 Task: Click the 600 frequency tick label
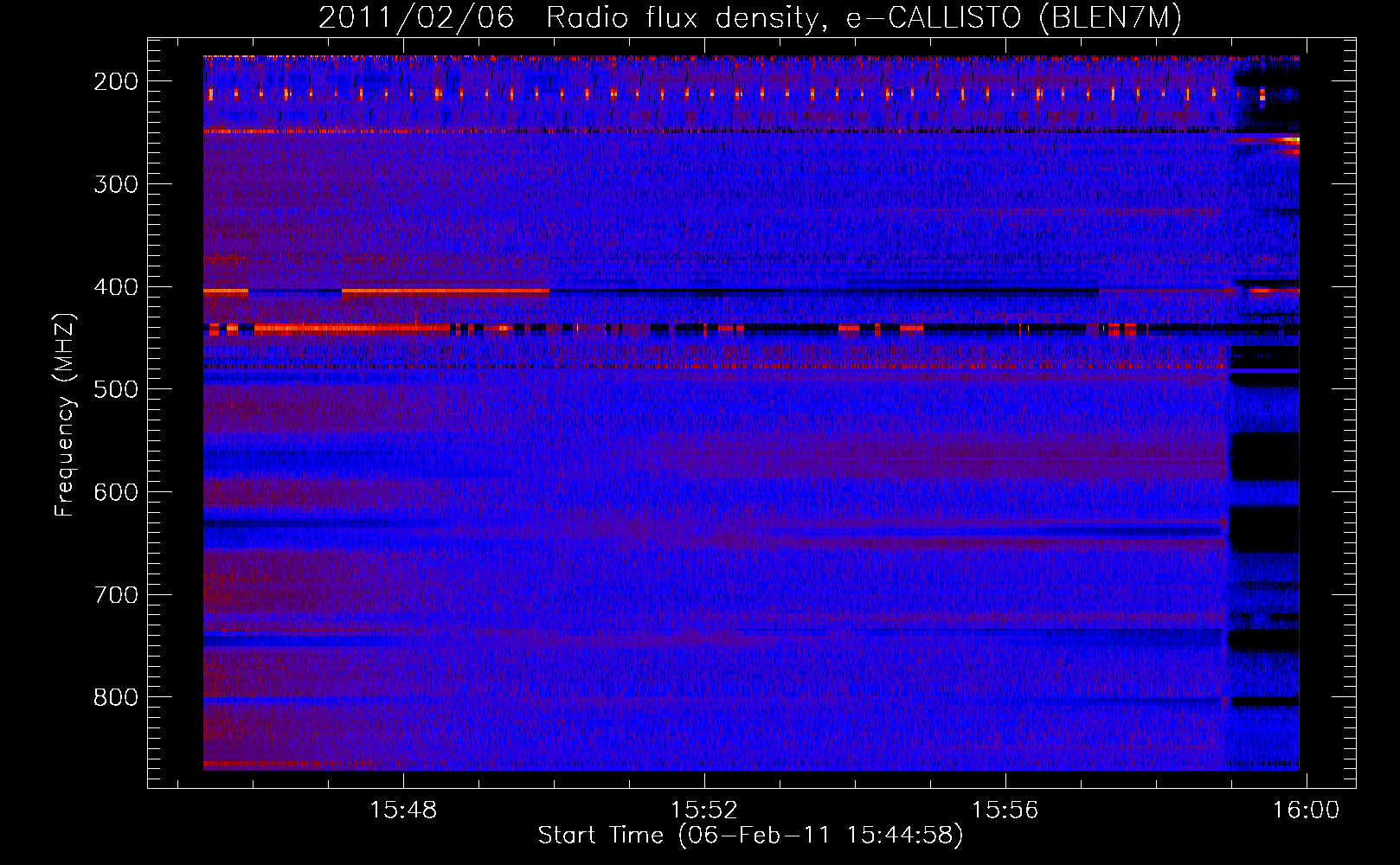point(116,492)
